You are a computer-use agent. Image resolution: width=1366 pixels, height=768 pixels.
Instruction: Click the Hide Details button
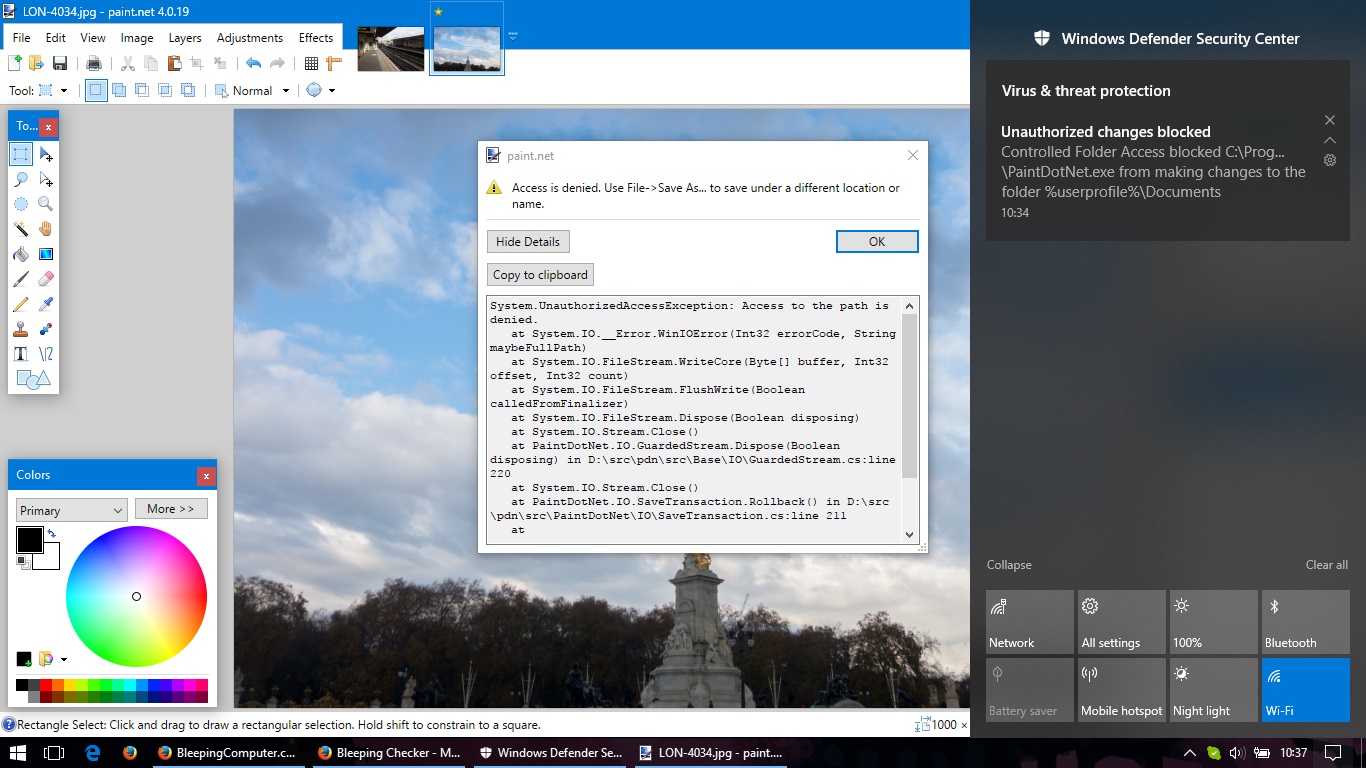[x=529, y=242]
